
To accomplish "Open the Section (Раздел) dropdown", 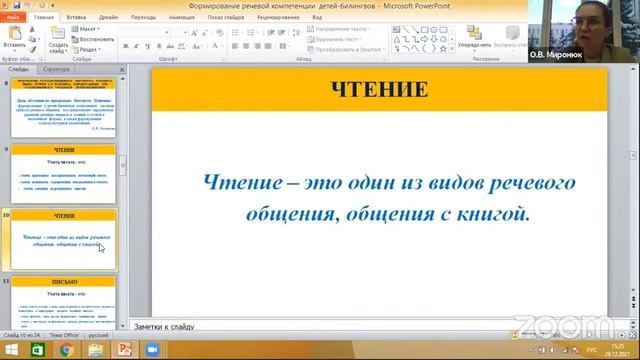I will coord(86,49).
